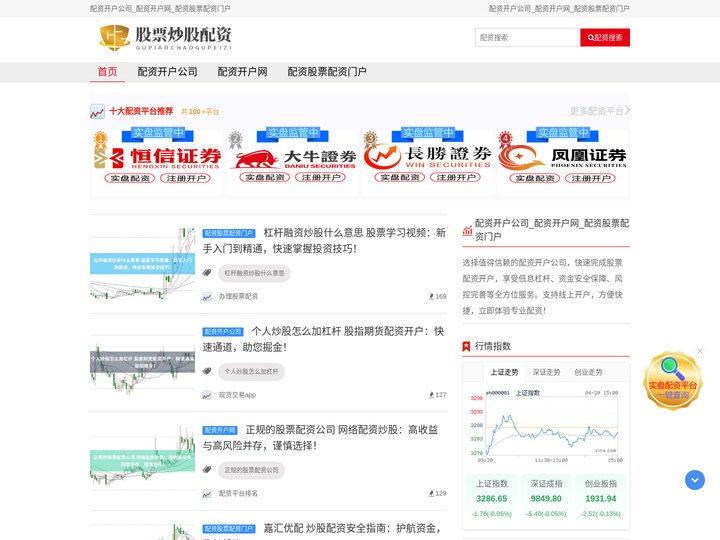Switch to the 深证走势 chart tab

[546, 372]
